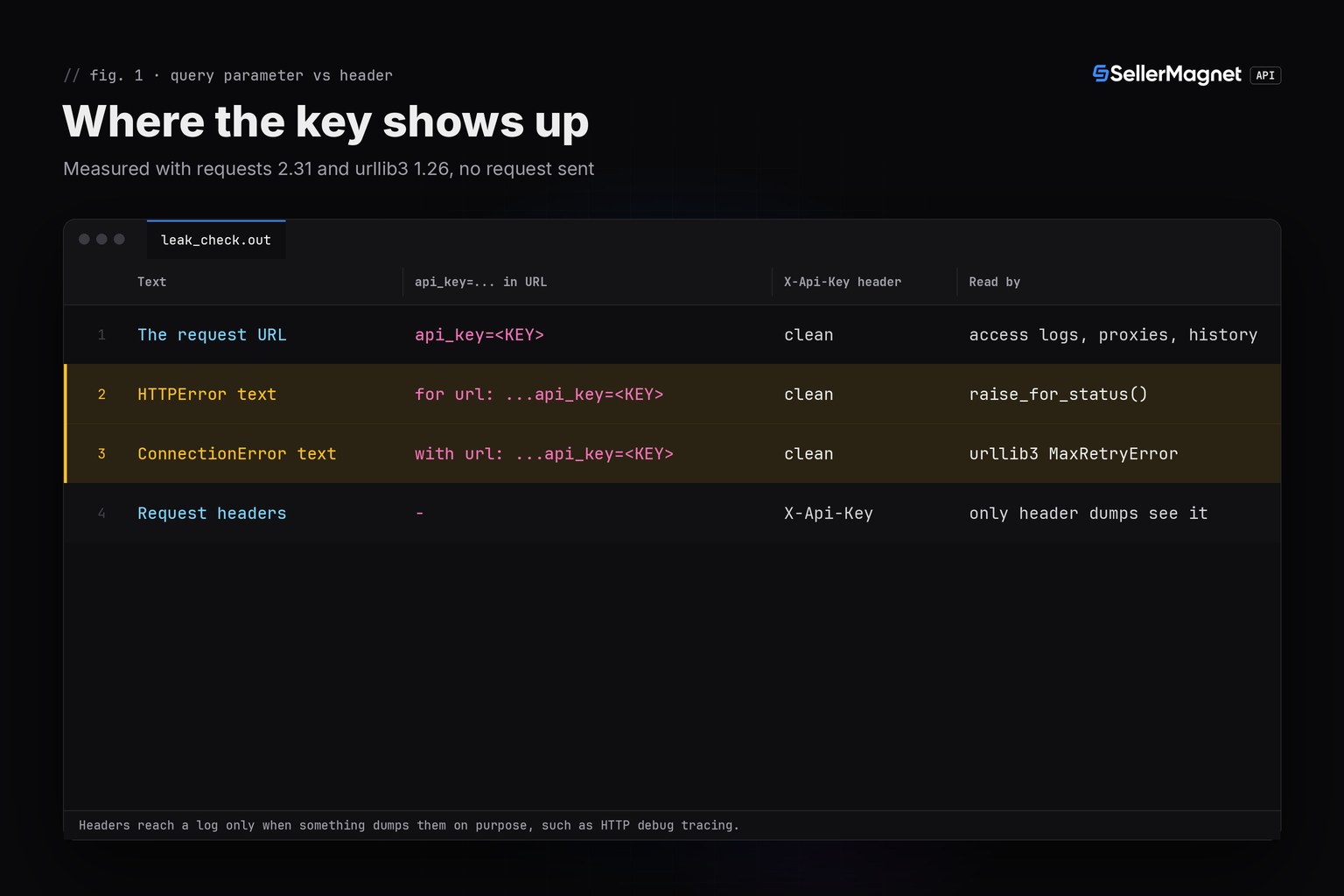Select the "ConnectionError text" row label
The image size is (1344, 896).
[237, 454]
